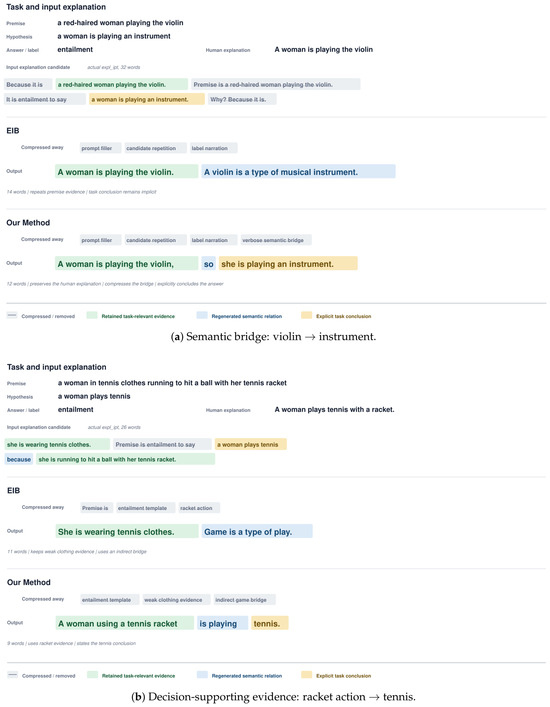Click the yellow Explicit task conclusion swatch in figure (b)

coord(307,675)
